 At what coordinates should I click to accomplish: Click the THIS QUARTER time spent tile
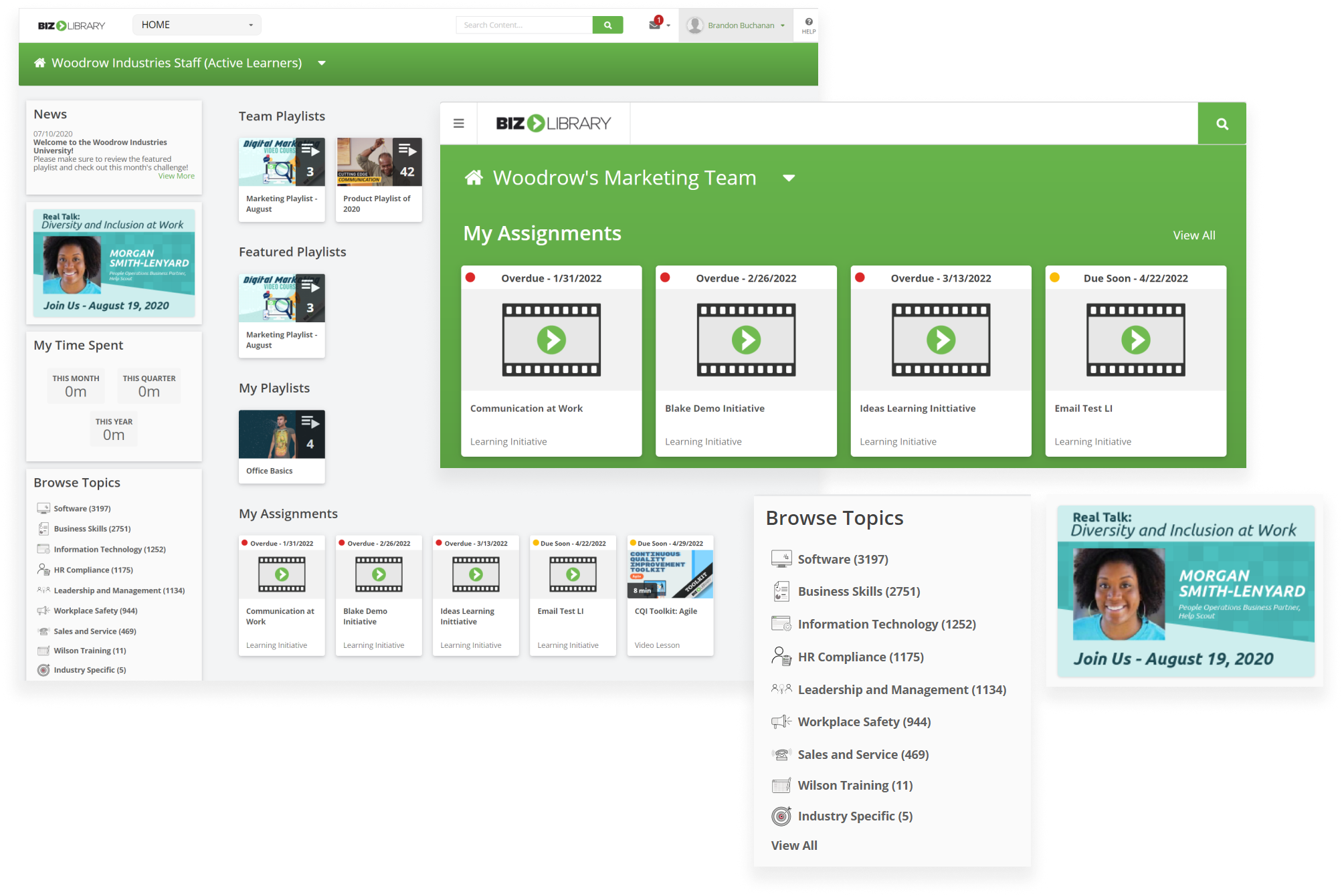(x=149, y=386)
